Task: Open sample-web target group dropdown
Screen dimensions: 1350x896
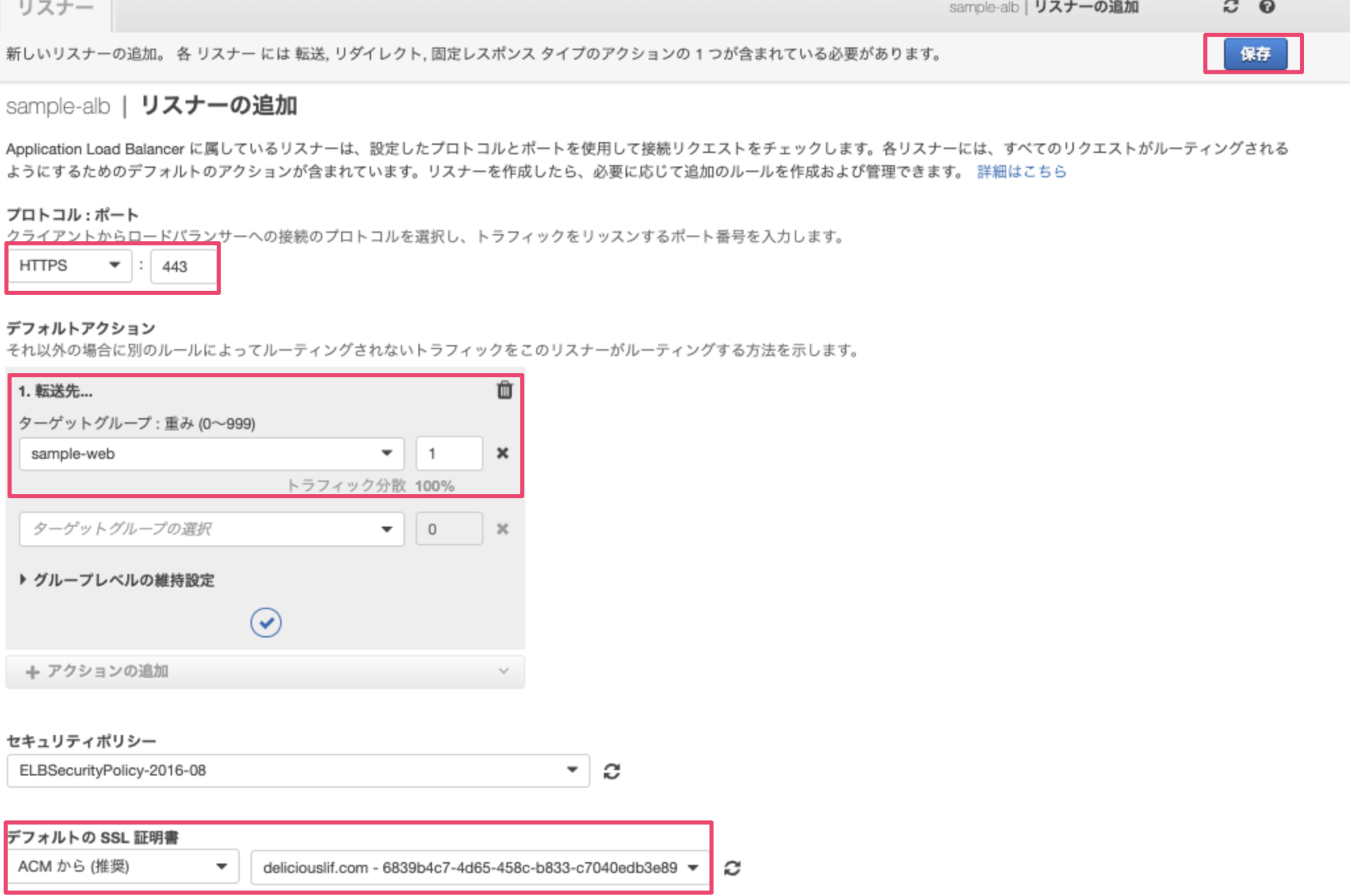Action: click(x=211, y=454)
